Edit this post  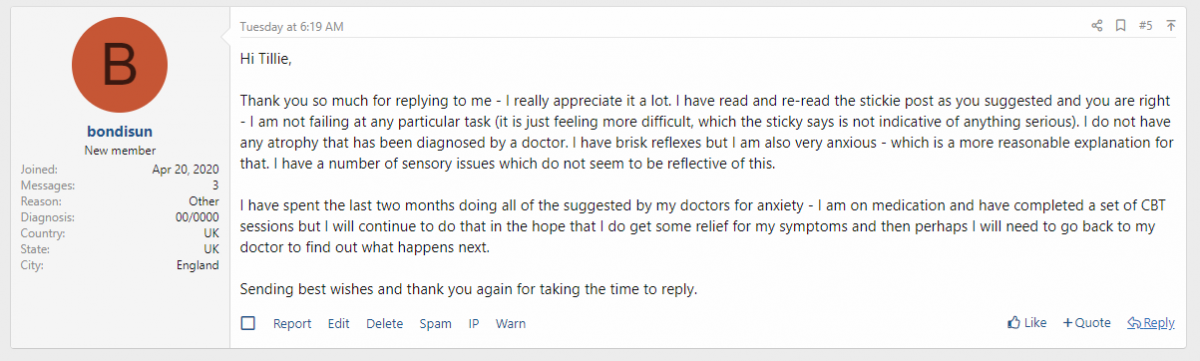point(339,323)
